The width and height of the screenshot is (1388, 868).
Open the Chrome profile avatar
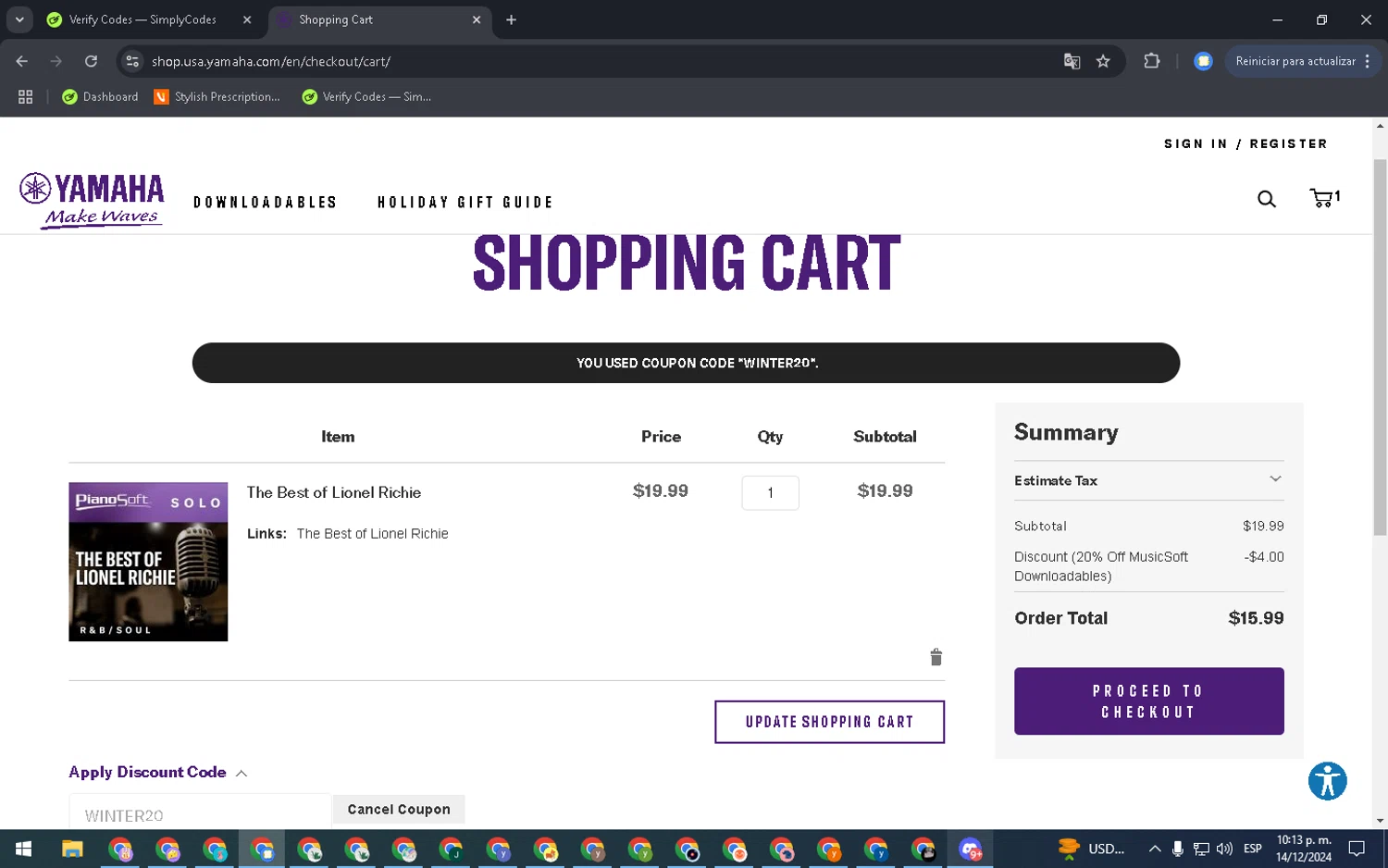pos(1203,61)
